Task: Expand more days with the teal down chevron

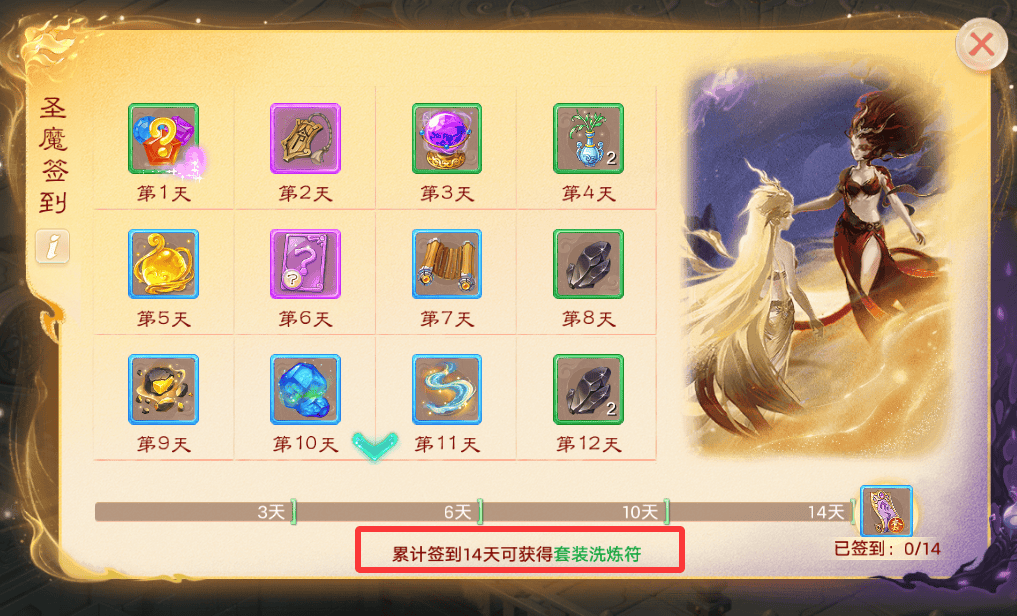Action: (x=375, y=446)
